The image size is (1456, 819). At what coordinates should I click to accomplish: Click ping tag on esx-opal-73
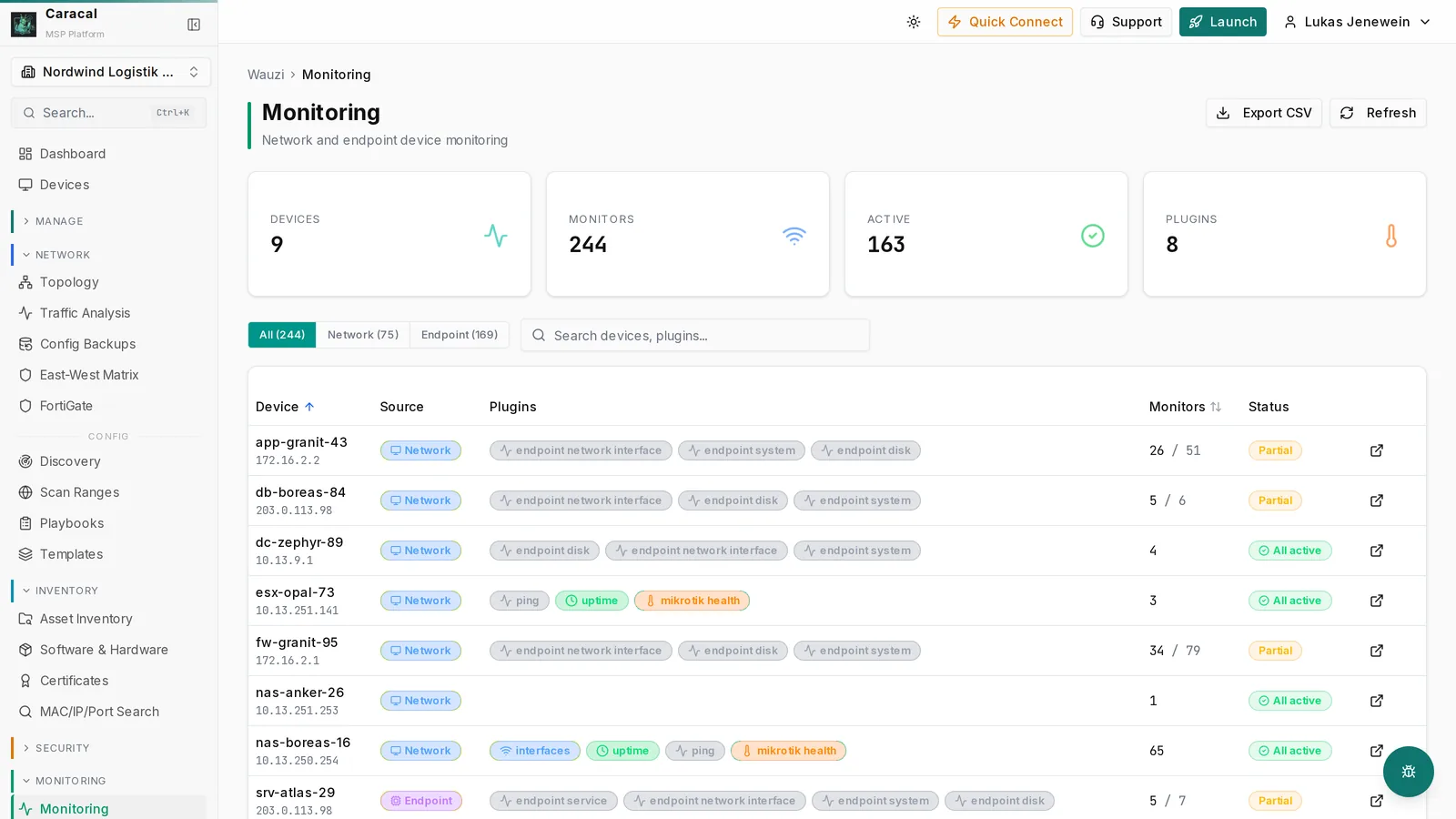[520, 601]
